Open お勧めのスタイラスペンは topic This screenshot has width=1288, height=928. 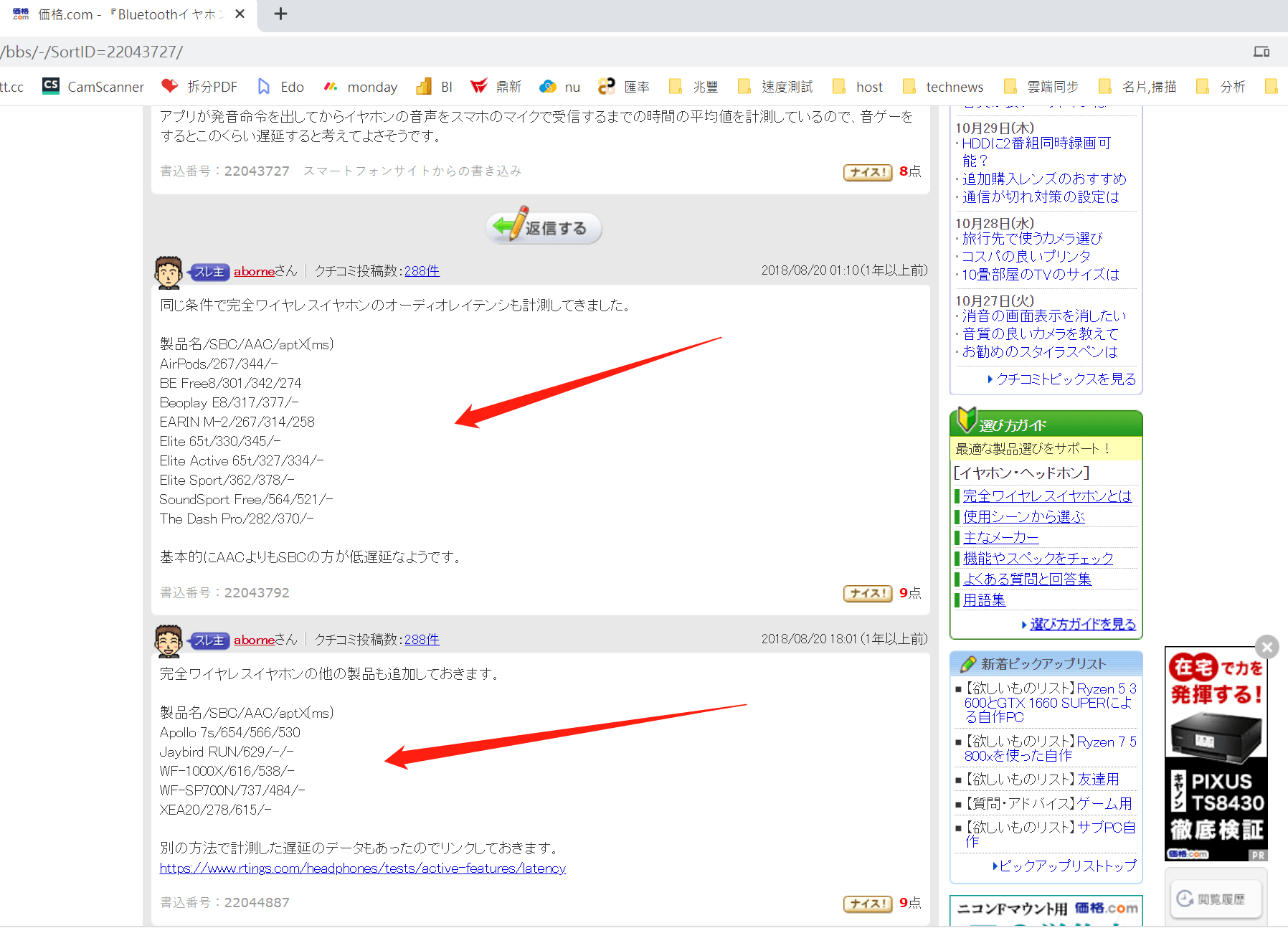coord(1040,351)
